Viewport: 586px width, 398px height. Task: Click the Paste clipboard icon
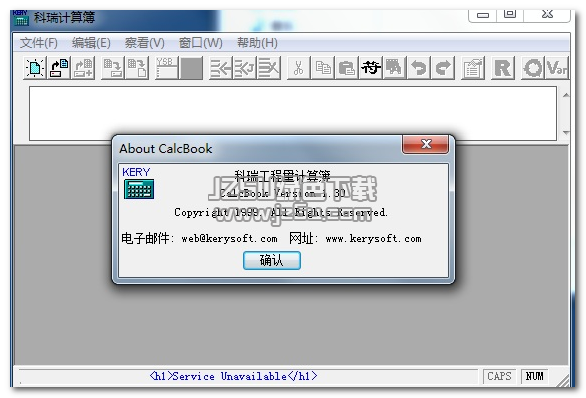coord(347,68)
